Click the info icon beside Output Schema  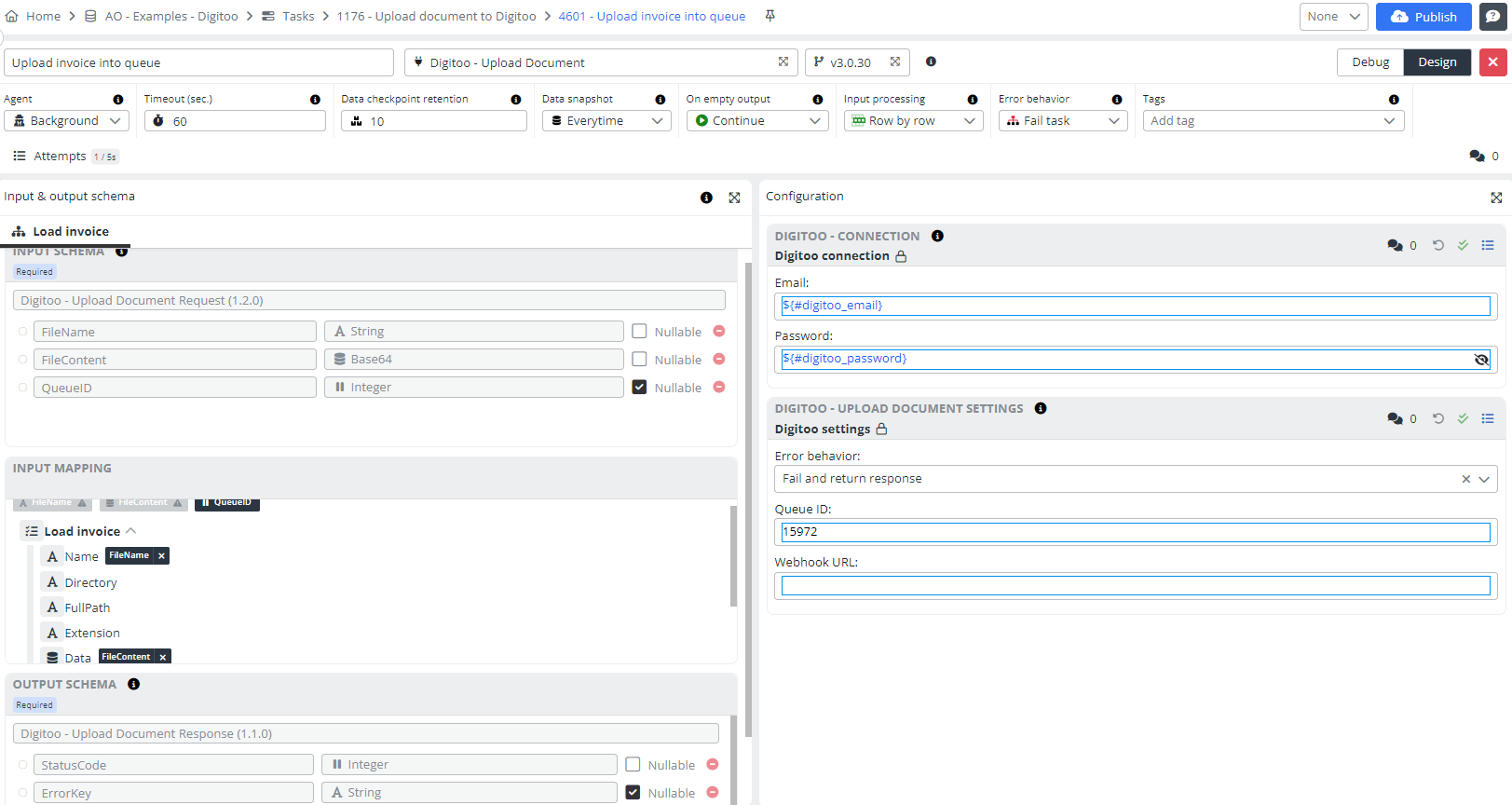coord(134,684)
